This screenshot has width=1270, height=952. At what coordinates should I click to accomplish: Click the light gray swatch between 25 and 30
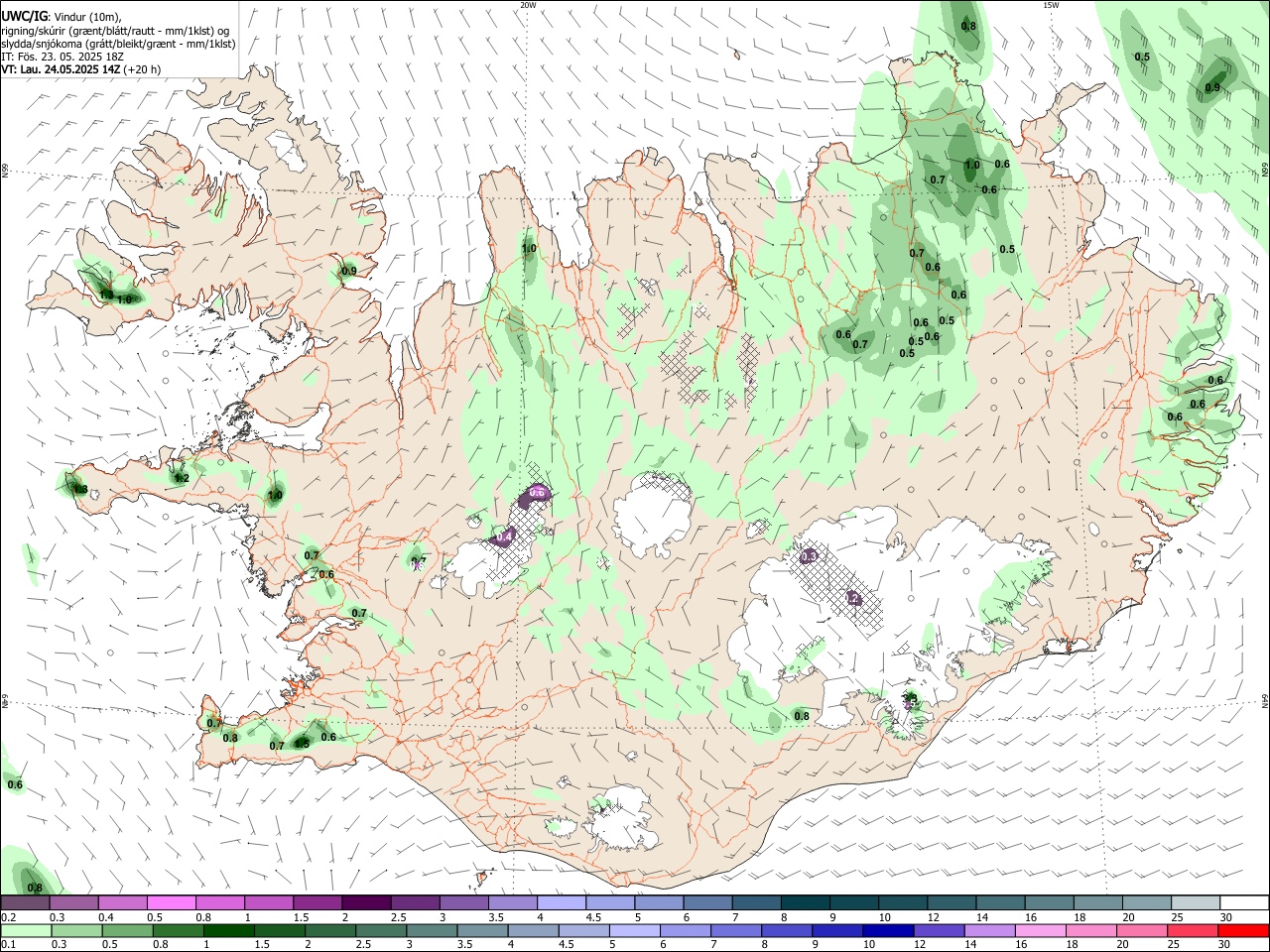1195,903
